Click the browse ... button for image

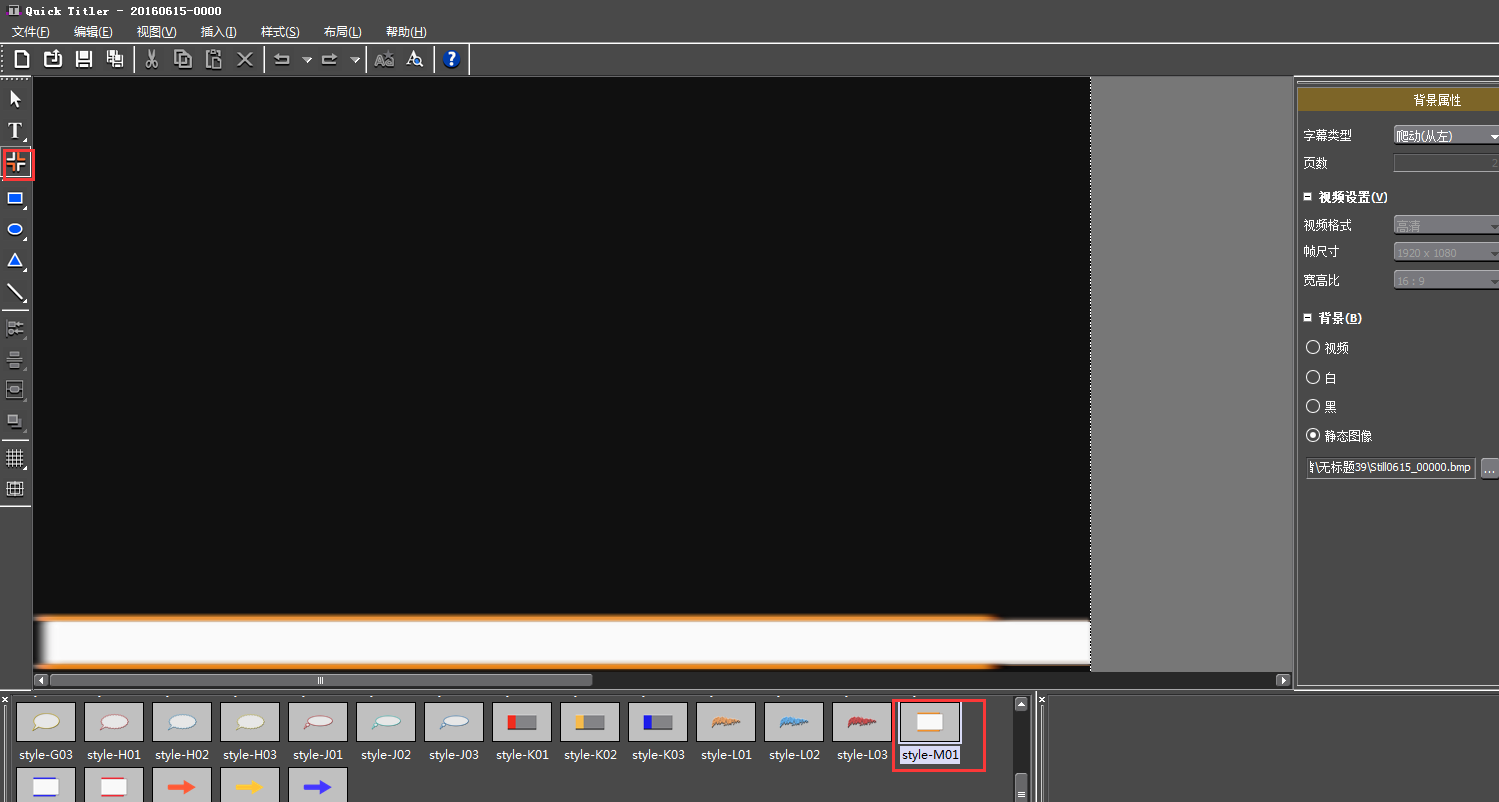click(x=1489, y=467)
